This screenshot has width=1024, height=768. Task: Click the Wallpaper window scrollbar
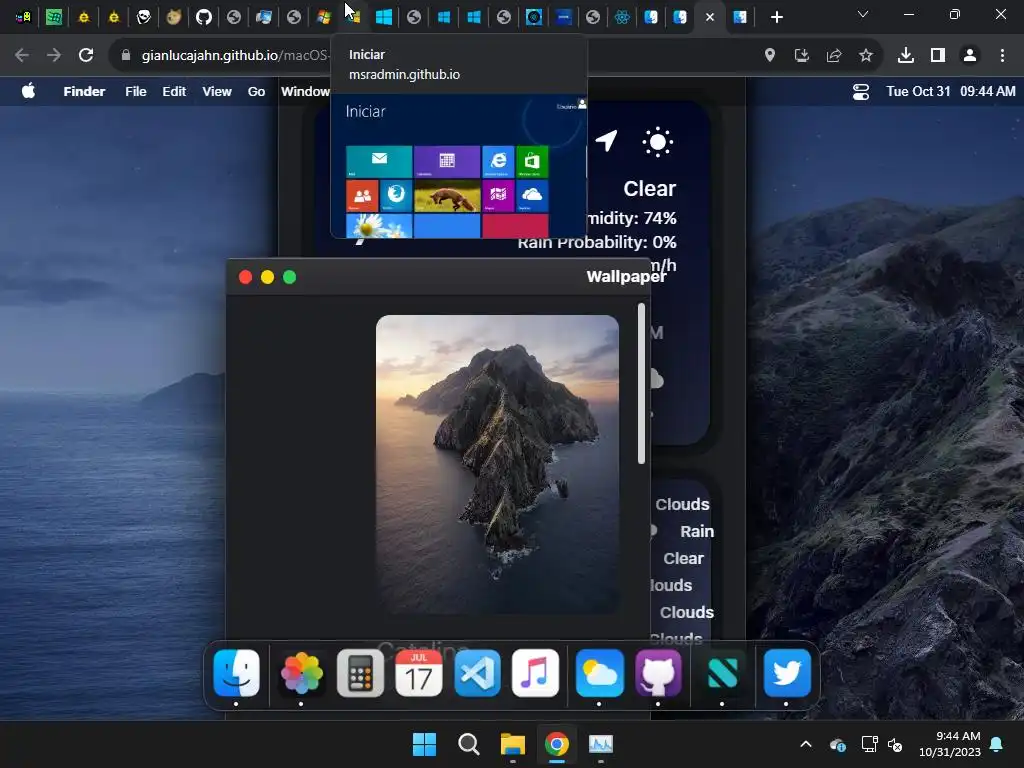click(641, 383)
